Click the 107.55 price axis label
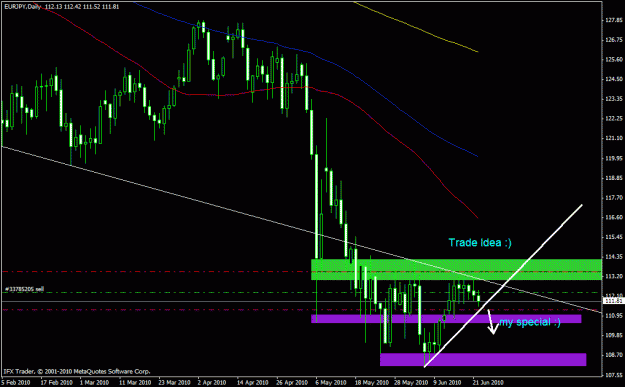 tap(614, 375)
